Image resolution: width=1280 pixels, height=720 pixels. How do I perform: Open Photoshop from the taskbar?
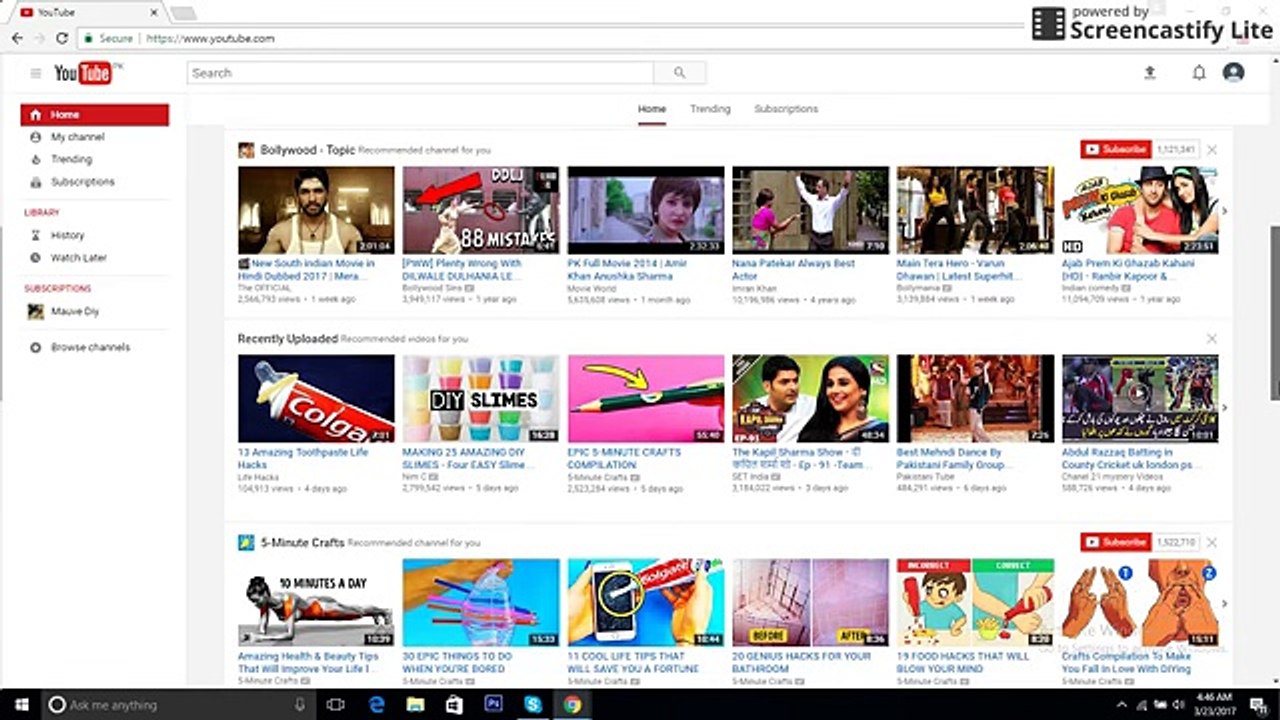(x=493, y=704)
